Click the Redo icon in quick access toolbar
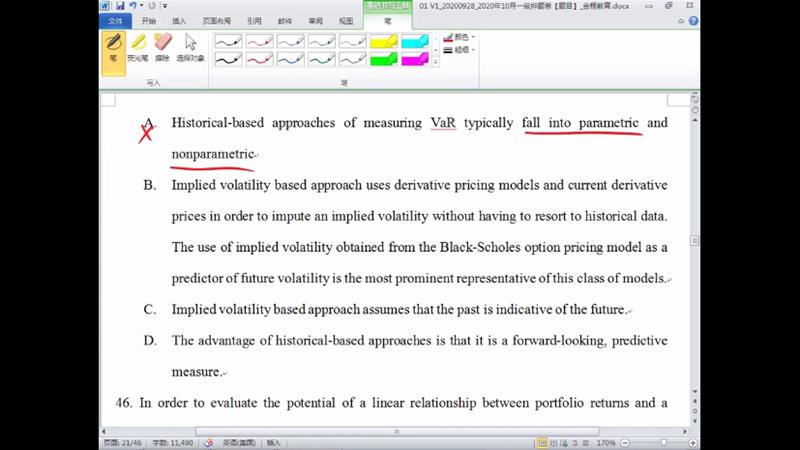Image resolution: width=800 pixels, height=450 pixels. point(152,6)
